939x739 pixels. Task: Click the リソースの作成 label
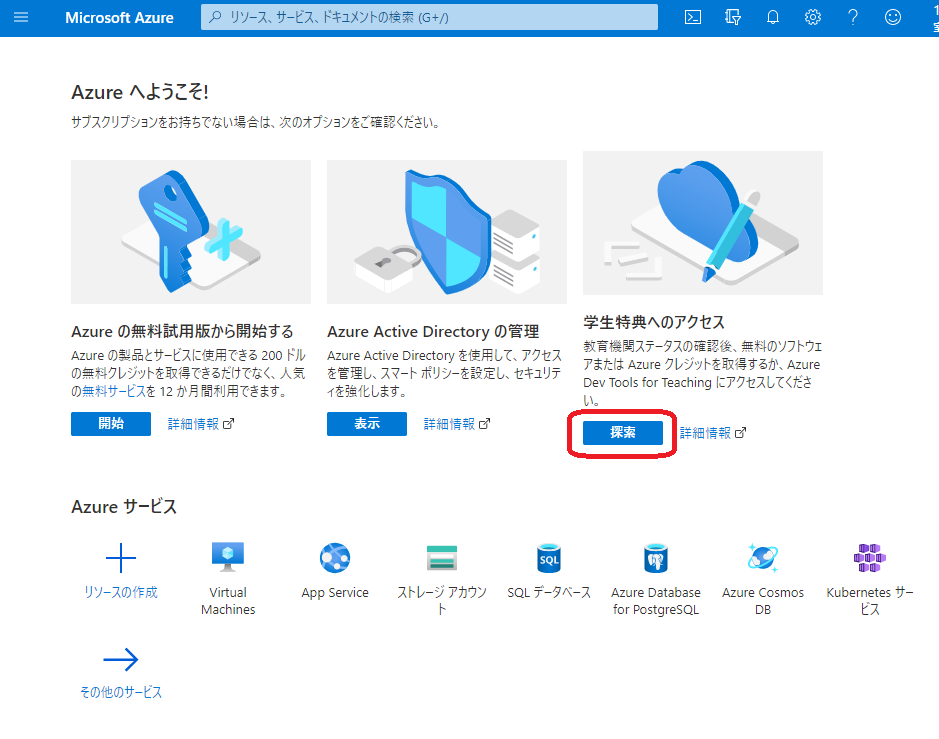tap(121, 592)
